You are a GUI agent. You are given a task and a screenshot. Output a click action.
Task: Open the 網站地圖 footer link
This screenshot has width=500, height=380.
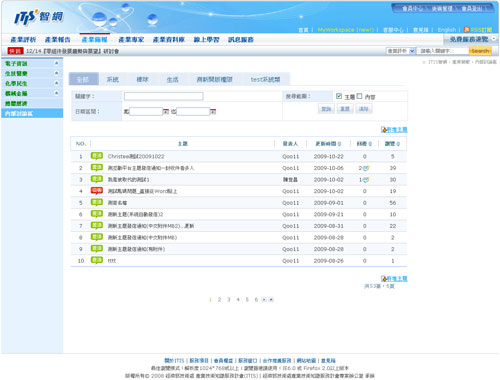click(306, 360)
